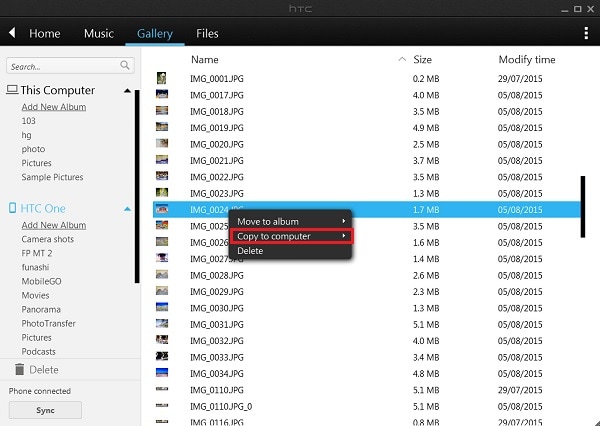Sort by the Modify time column header

[527, 59]
